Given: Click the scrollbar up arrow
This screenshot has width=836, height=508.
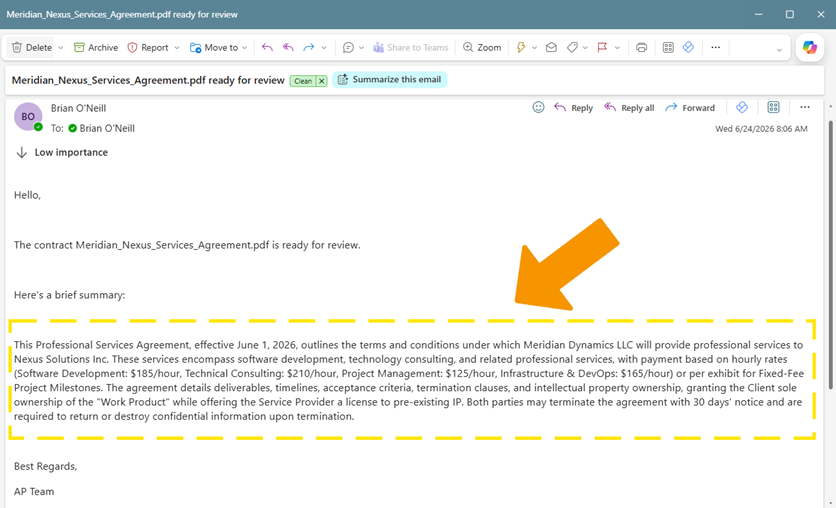Looking at the screenshot, I should [x=830, y=107].
